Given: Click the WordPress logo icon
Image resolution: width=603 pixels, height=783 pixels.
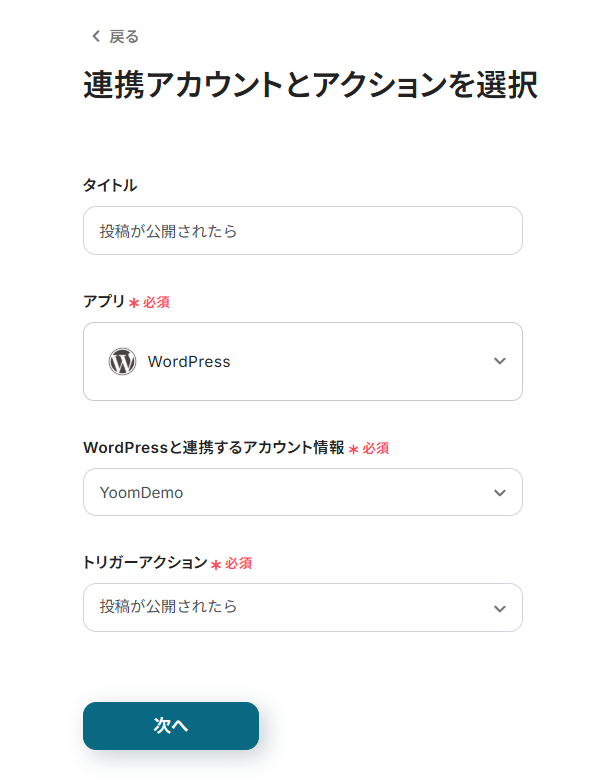Looking at the screenshot, I should pyautogui.click(x=122, y=362).
